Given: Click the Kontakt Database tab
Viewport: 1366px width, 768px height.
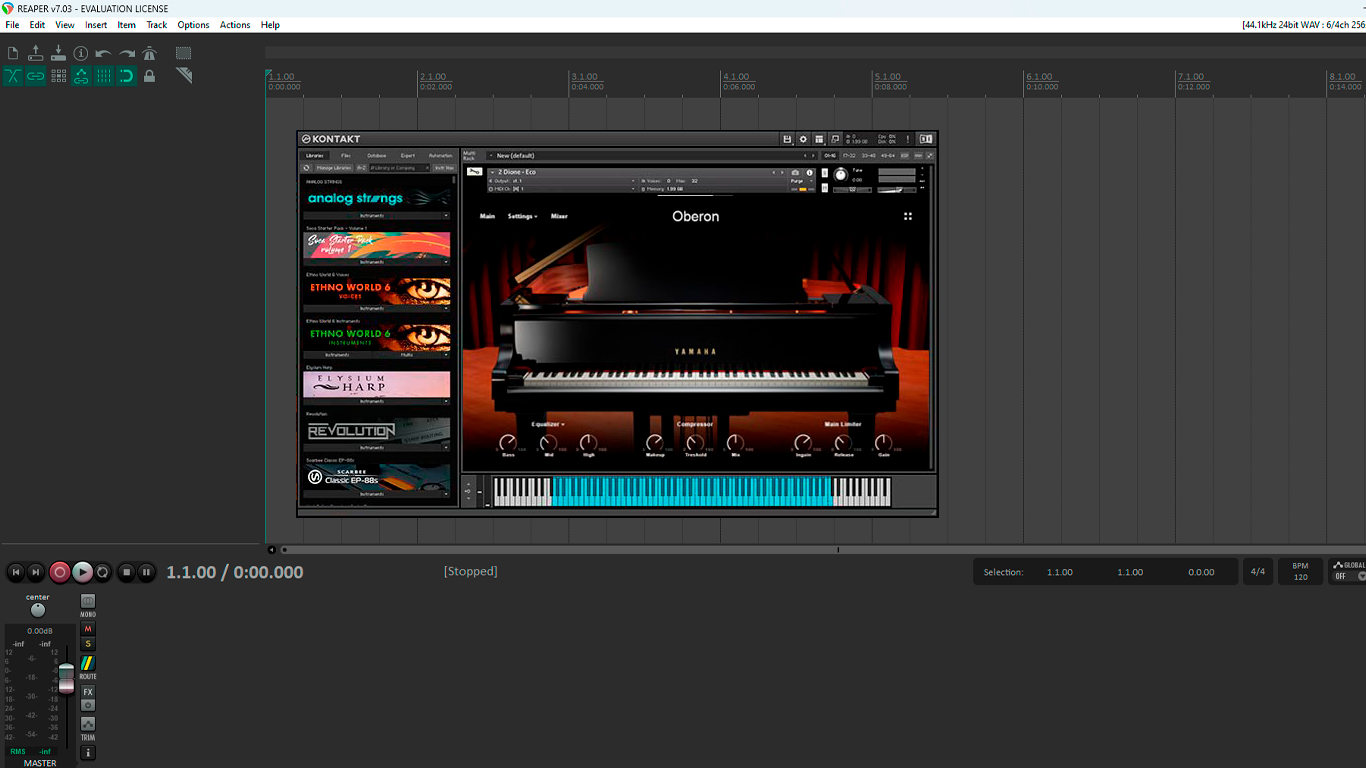Looking at the screenshot, I should (377, 155).
